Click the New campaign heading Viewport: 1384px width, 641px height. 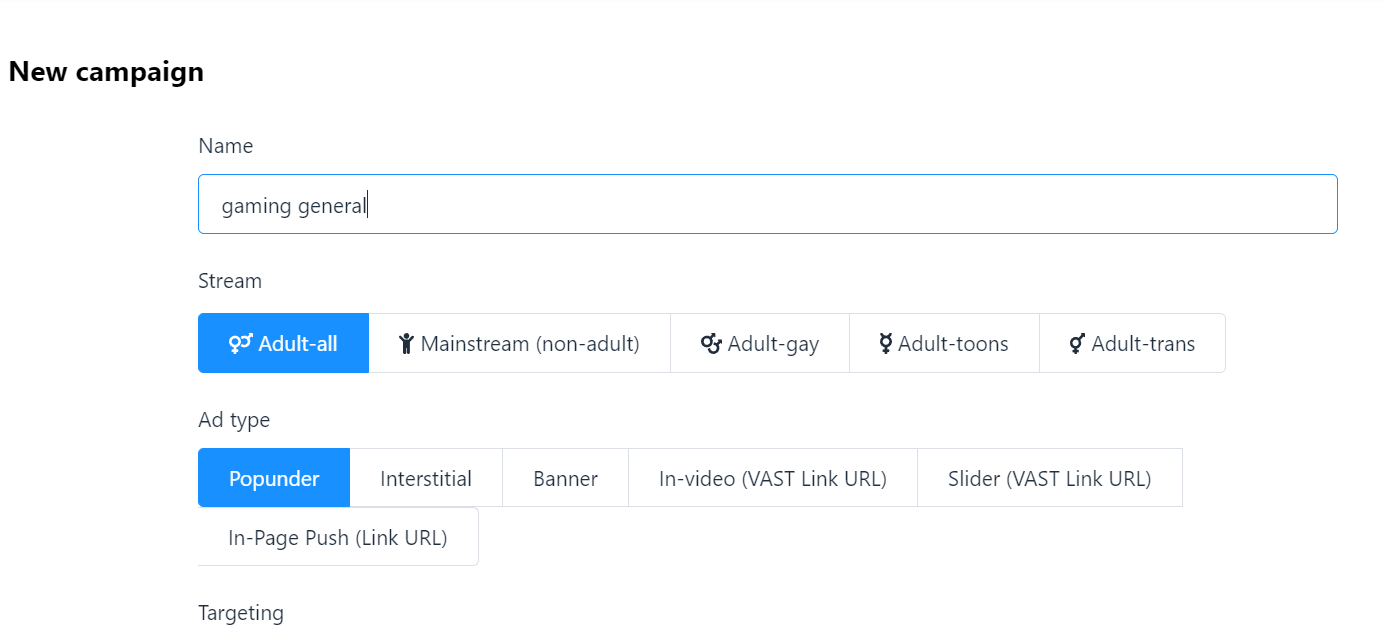pos(106,72)
